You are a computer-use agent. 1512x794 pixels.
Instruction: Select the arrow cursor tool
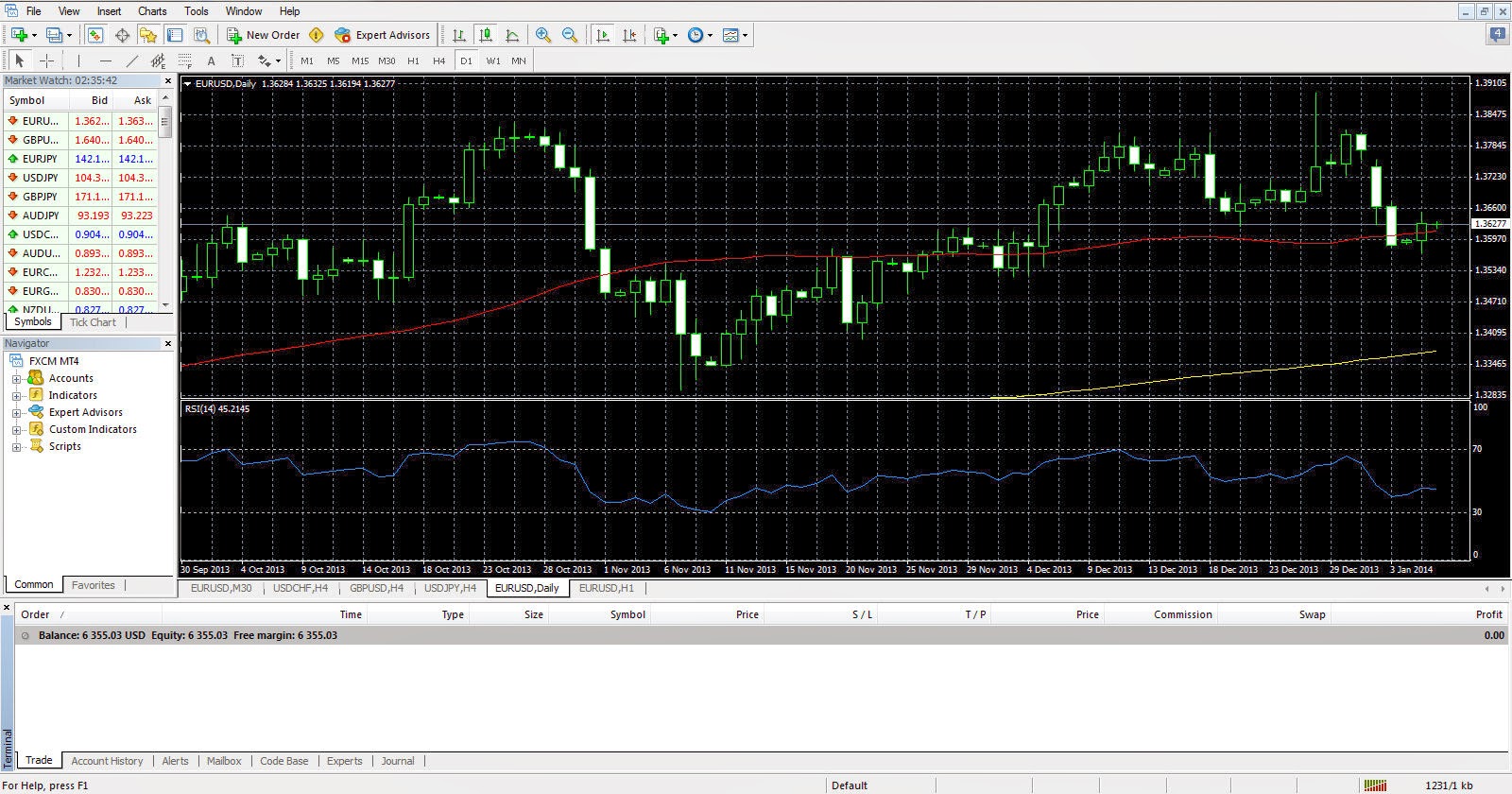[20, 60]
